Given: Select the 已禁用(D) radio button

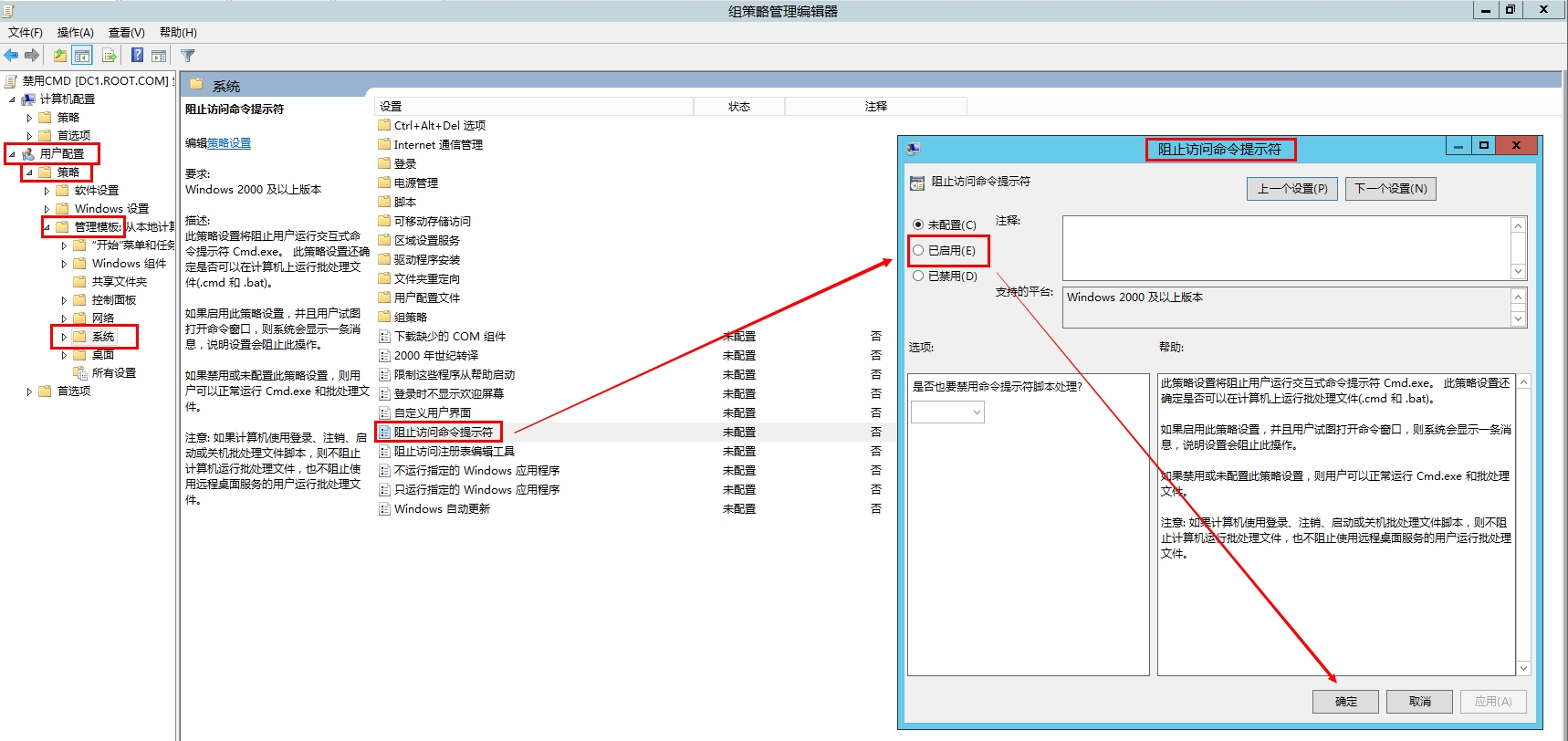Looking at the screenshot, I should [x=918, y=276].
